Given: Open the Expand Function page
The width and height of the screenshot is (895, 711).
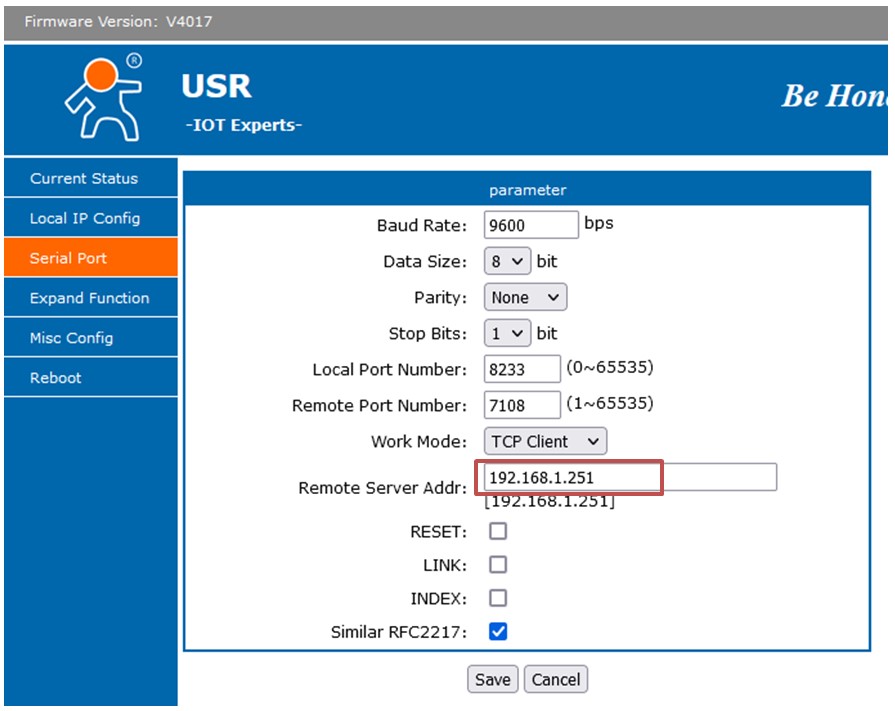Looking at the screenshot, I should coord(91,298).
